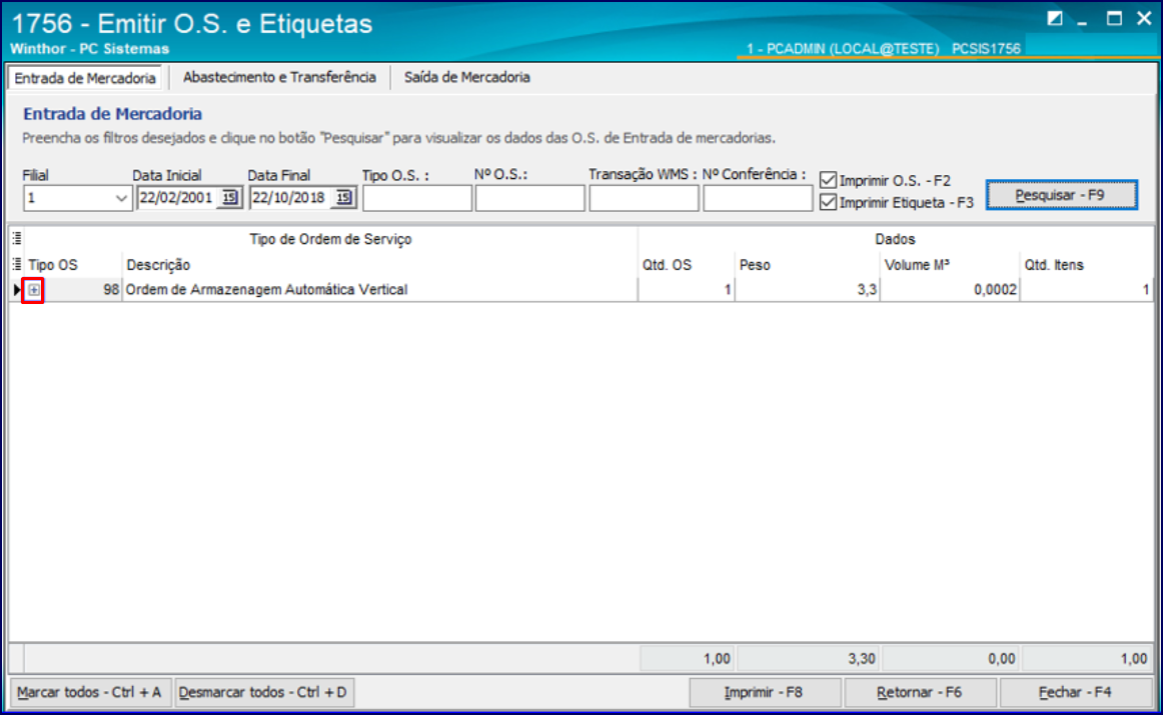Image resolution: width=1163 pixels, height=715 pixels.
Task: Sort by Peso column header
Action: tap(807, 265)
